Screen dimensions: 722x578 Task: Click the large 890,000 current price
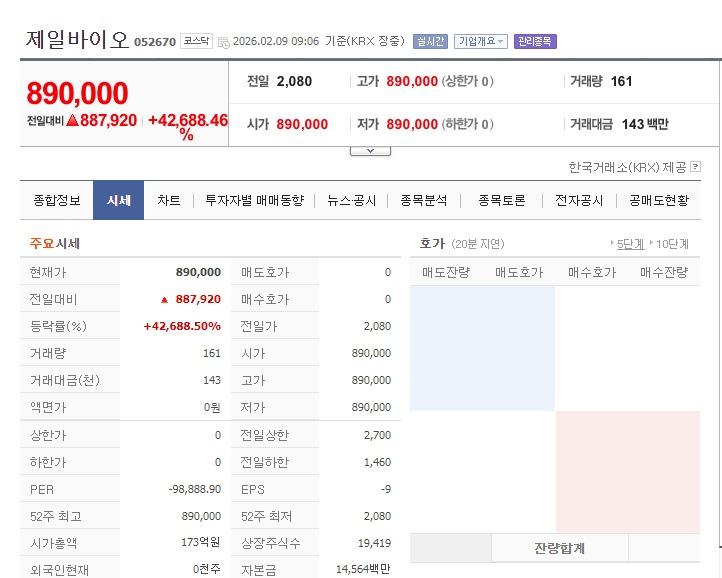tap(77, 93)
